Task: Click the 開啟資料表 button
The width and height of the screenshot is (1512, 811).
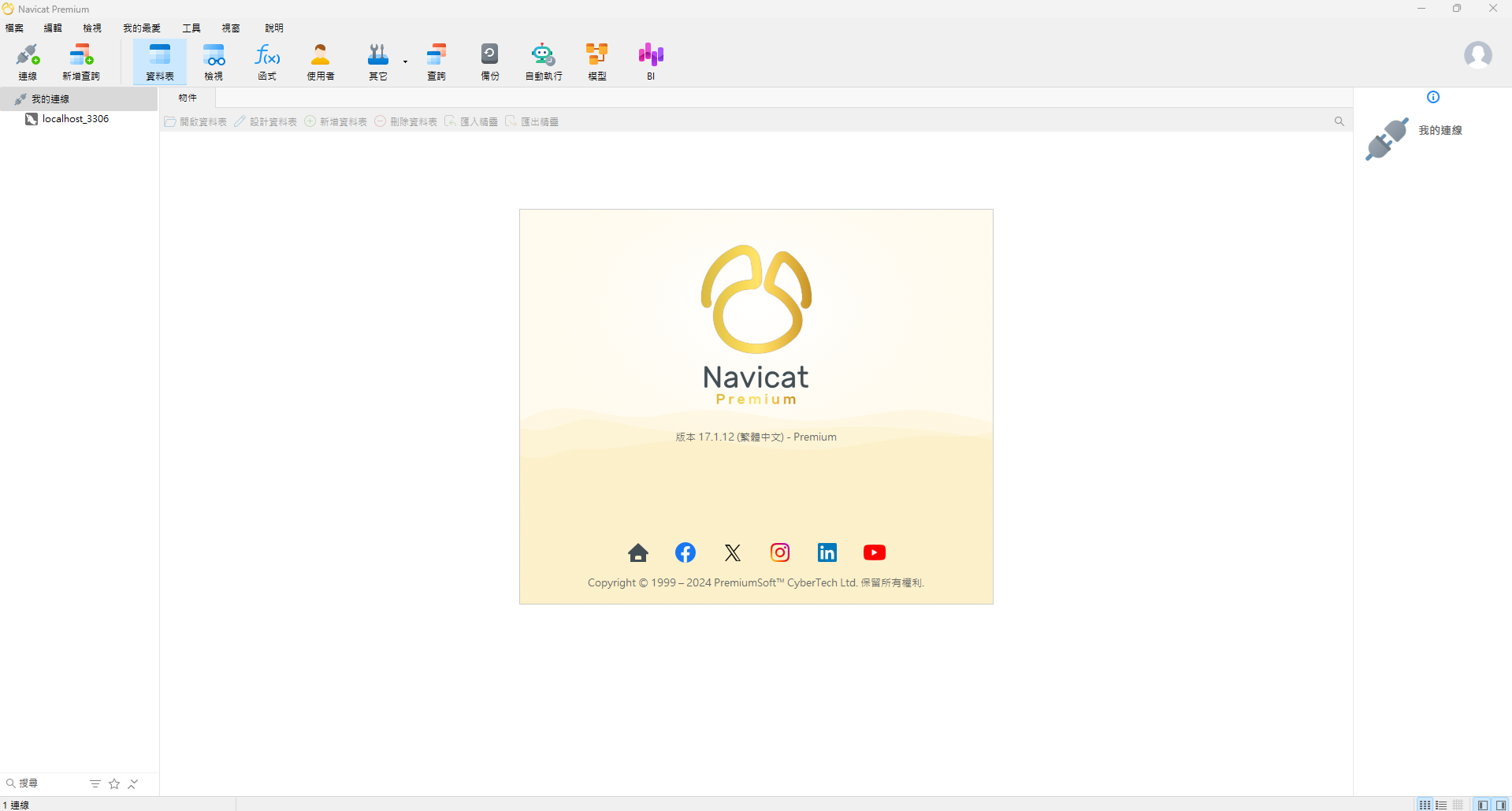Action: 195,121
